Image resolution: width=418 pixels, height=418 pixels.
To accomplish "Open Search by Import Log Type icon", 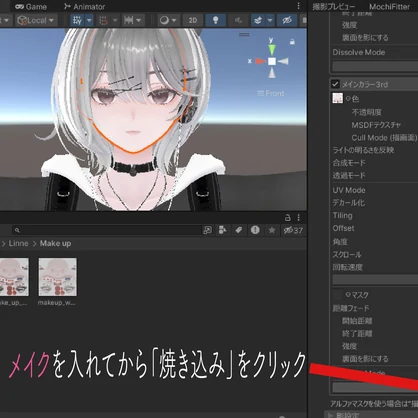I will [x=255, y=230].
